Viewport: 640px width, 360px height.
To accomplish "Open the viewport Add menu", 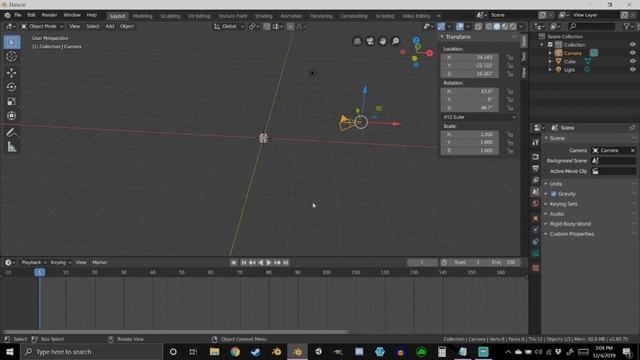I will 109,27.
